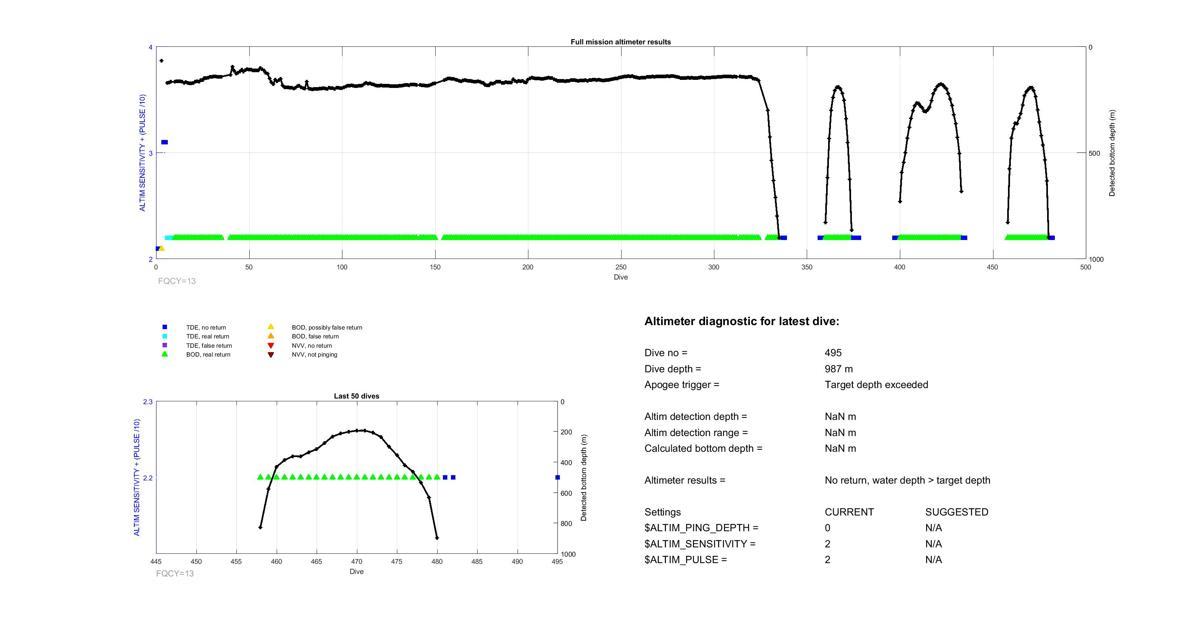Click 'Detected bottom depth (m)' axis label of Last 50 dives plot

(583, 478)
